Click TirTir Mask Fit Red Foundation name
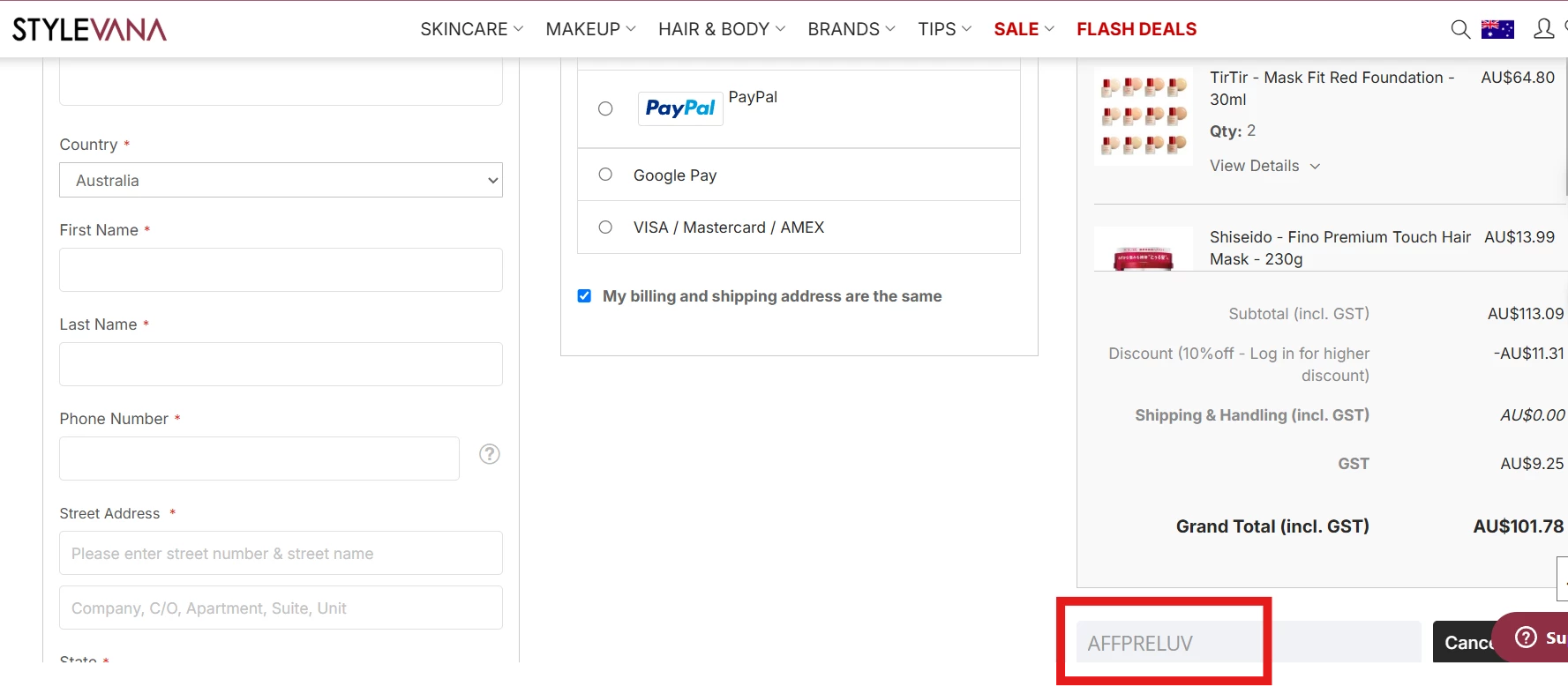The height and width of the screenshot is (686, 1568). coord(1332,88)
